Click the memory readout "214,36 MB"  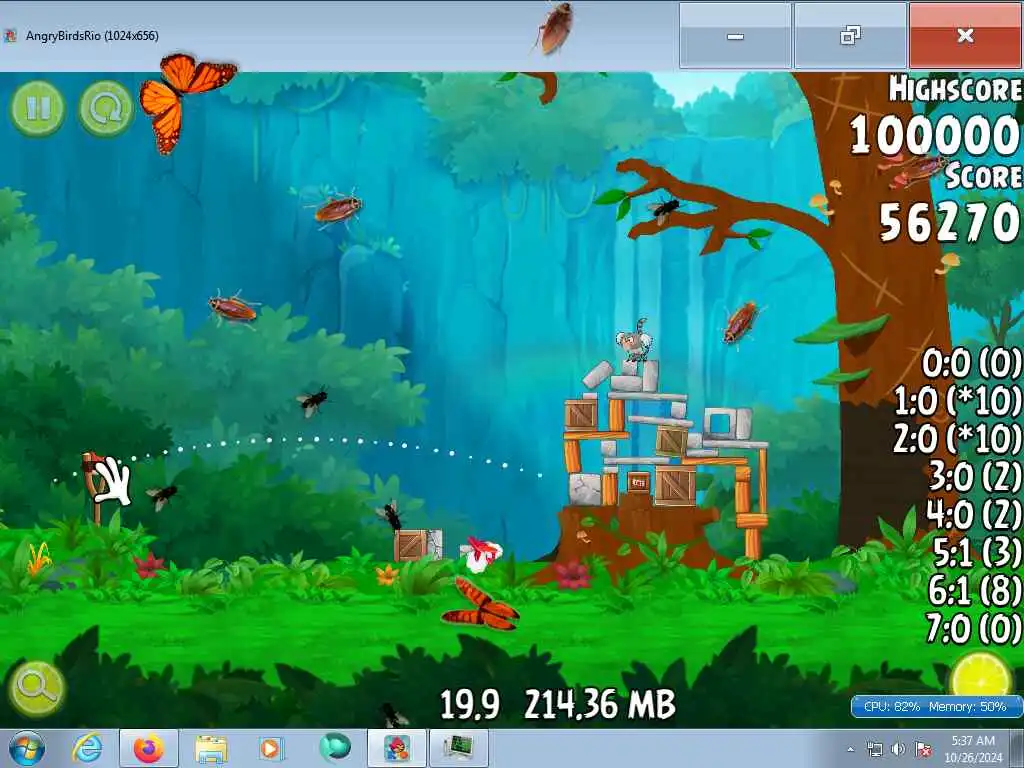click(600, 705)
